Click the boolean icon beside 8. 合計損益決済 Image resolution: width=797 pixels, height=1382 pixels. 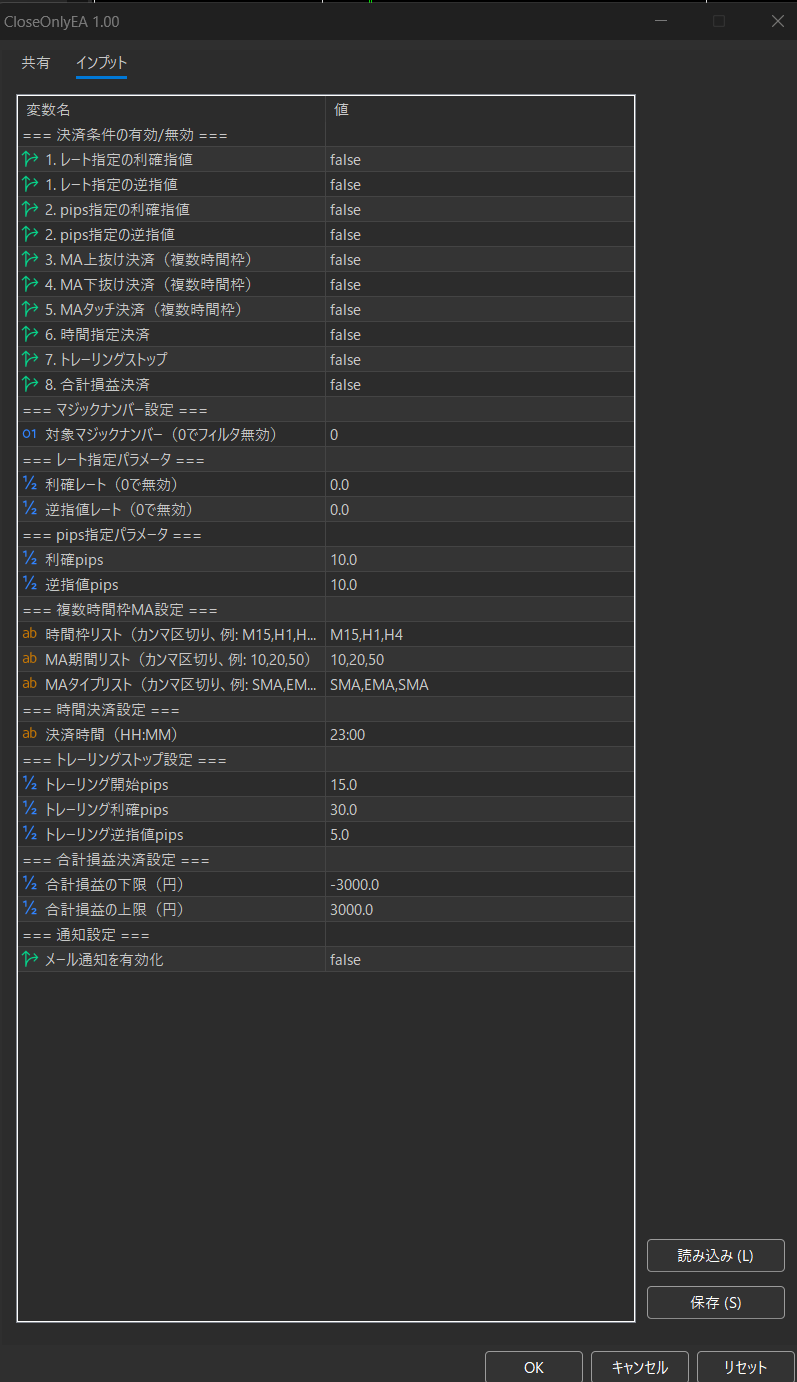tap(29, 384)
